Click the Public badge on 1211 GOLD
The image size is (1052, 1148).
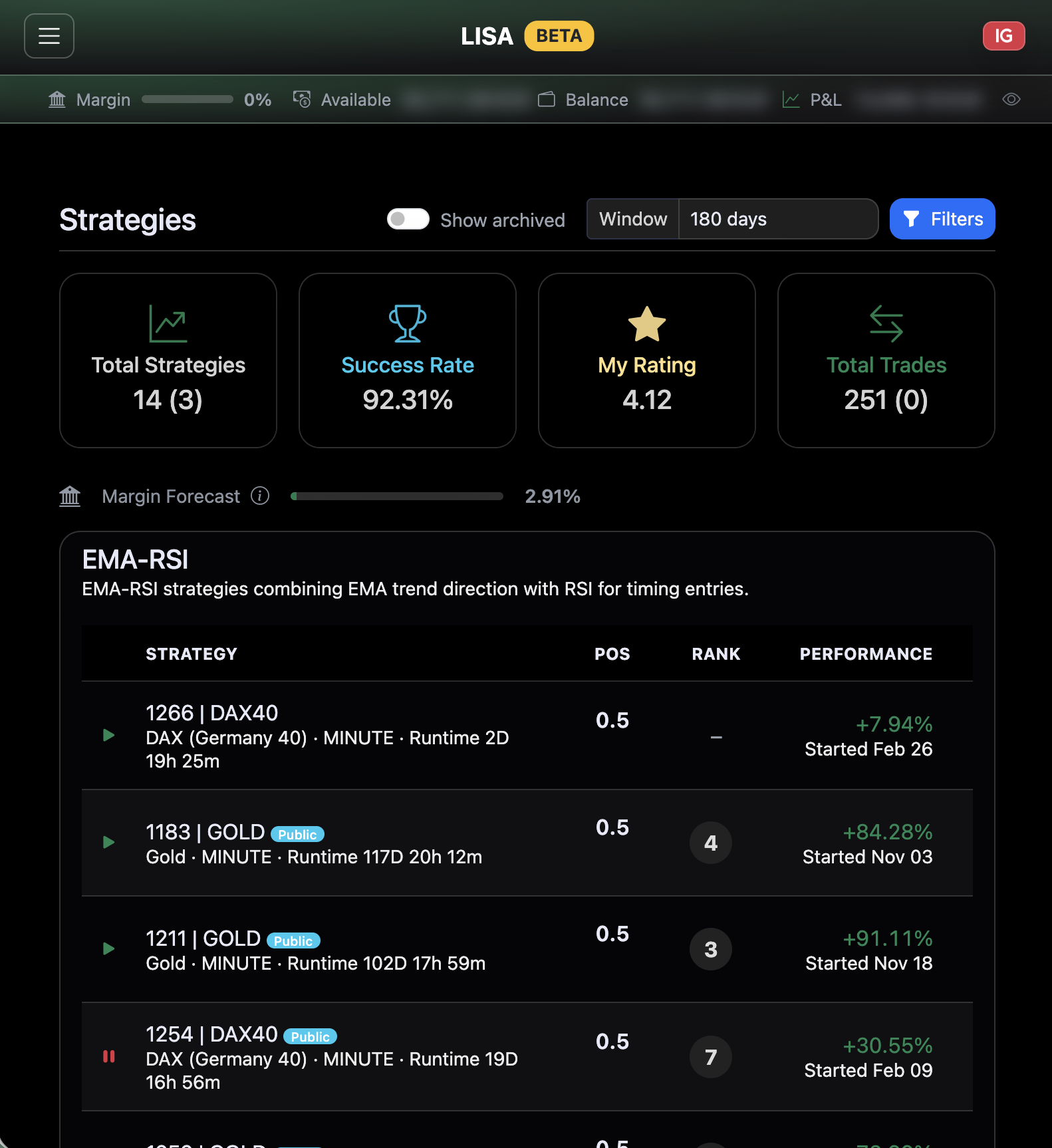(293, 940)
